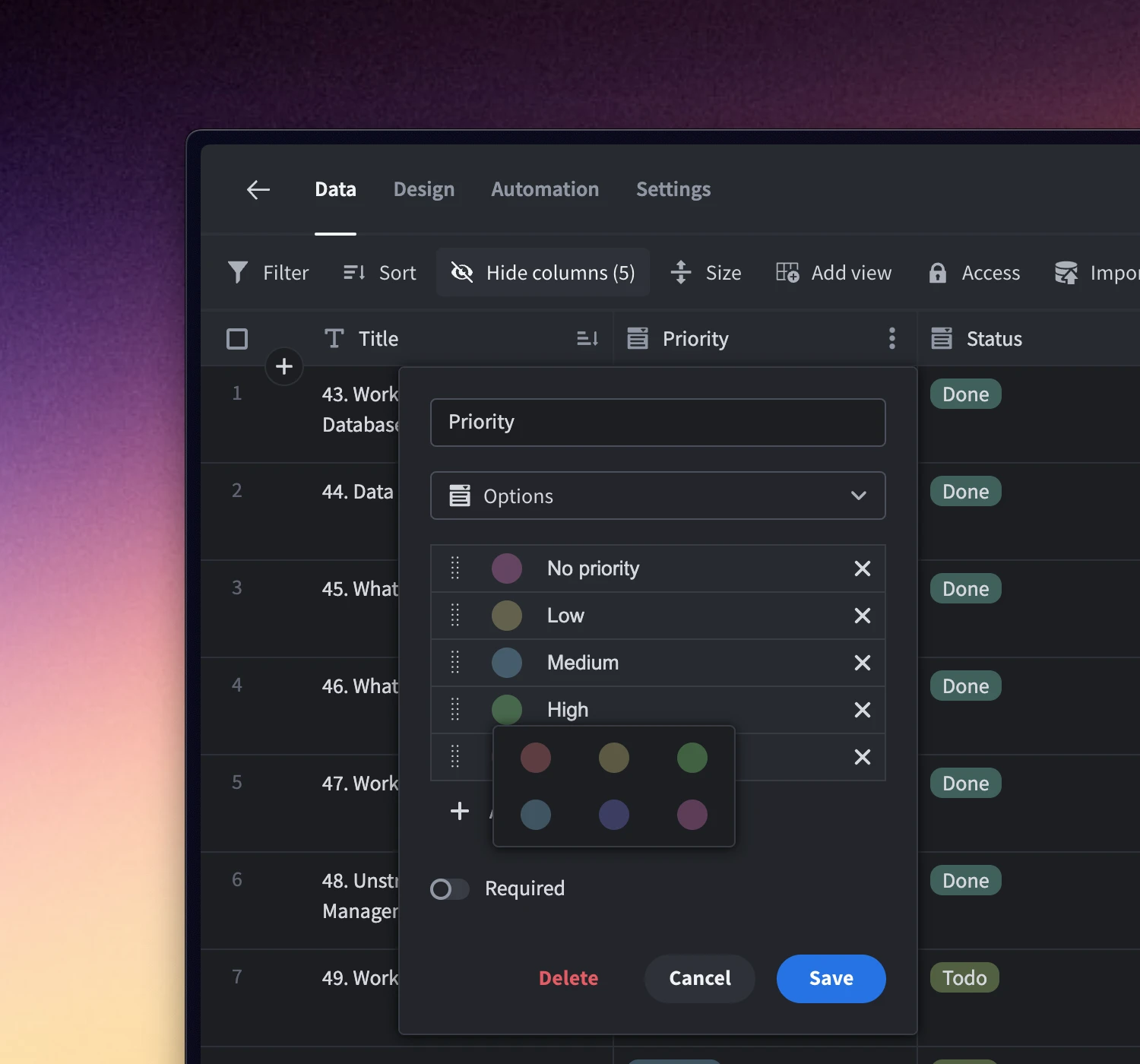Click the plus icon to add option
The image size is (1140, 1064).
point(460,811)
